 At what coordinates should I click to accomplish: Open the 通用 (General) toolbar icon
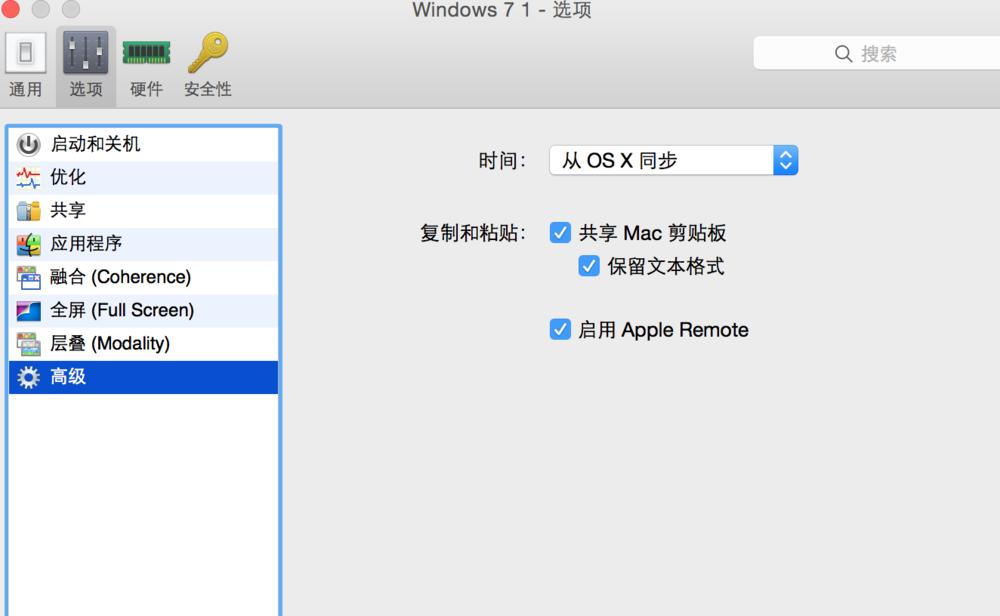point(26,52)
